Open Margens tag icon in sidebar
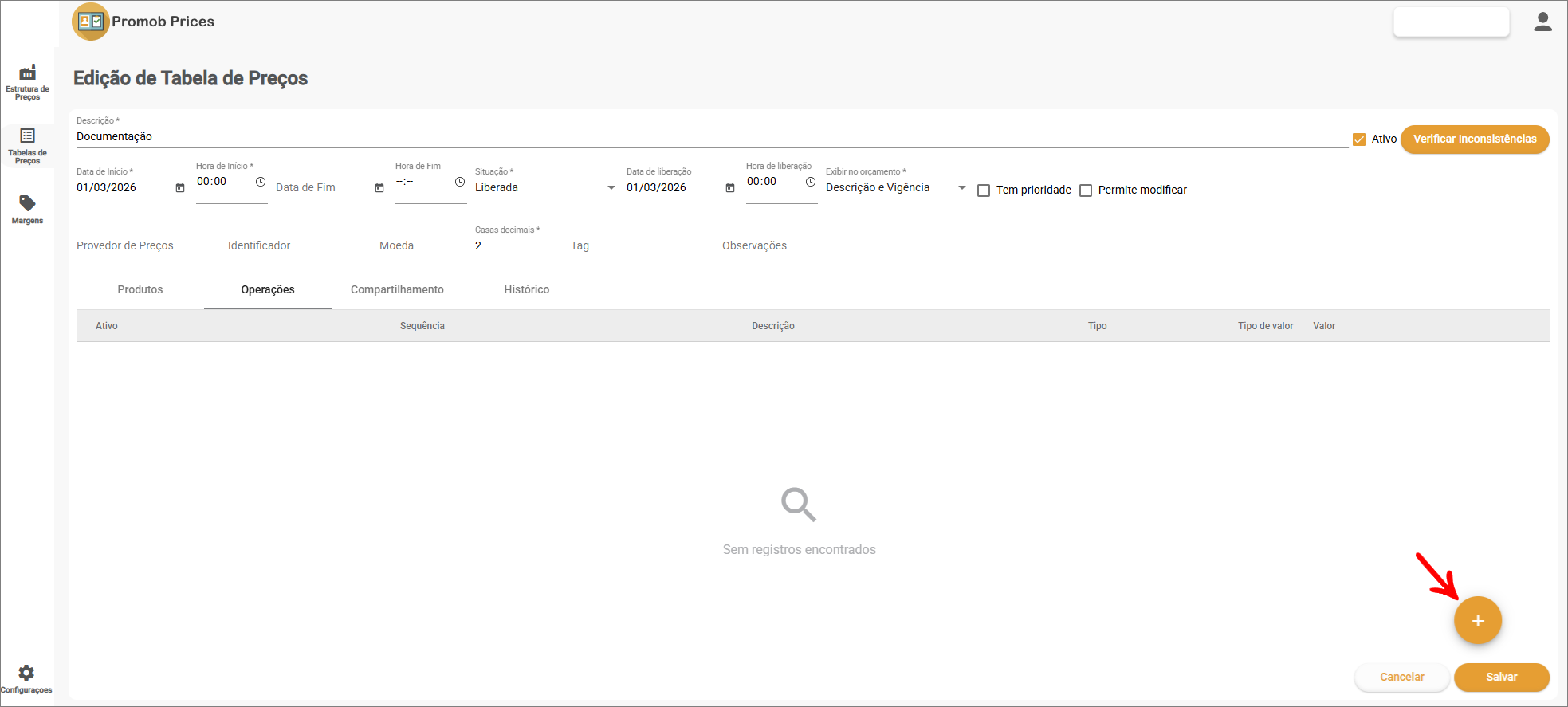The image size is (1568, 707). (27, 204)
